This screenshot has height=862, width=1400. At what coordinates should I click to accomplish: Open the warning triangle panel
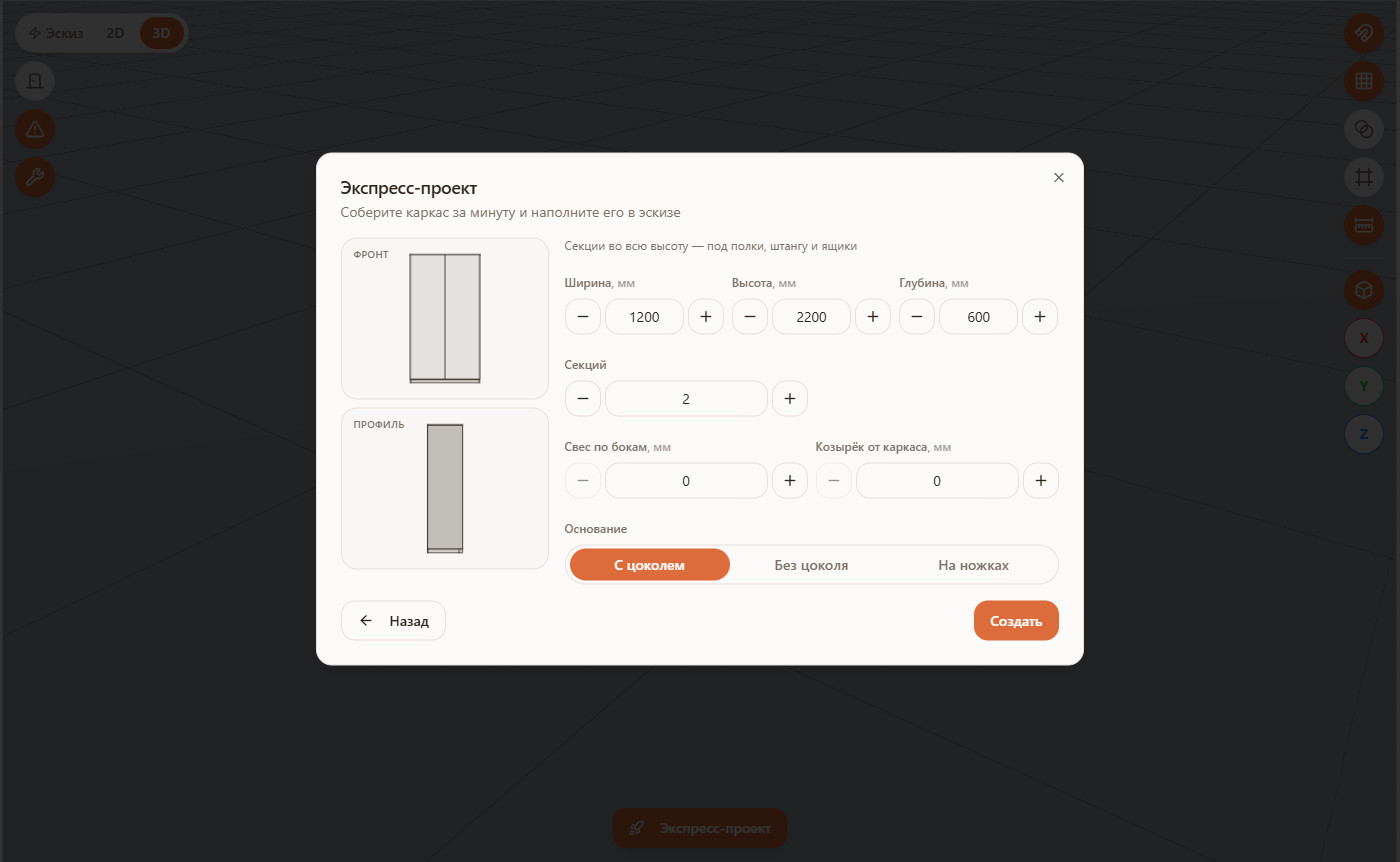(35, 129)
